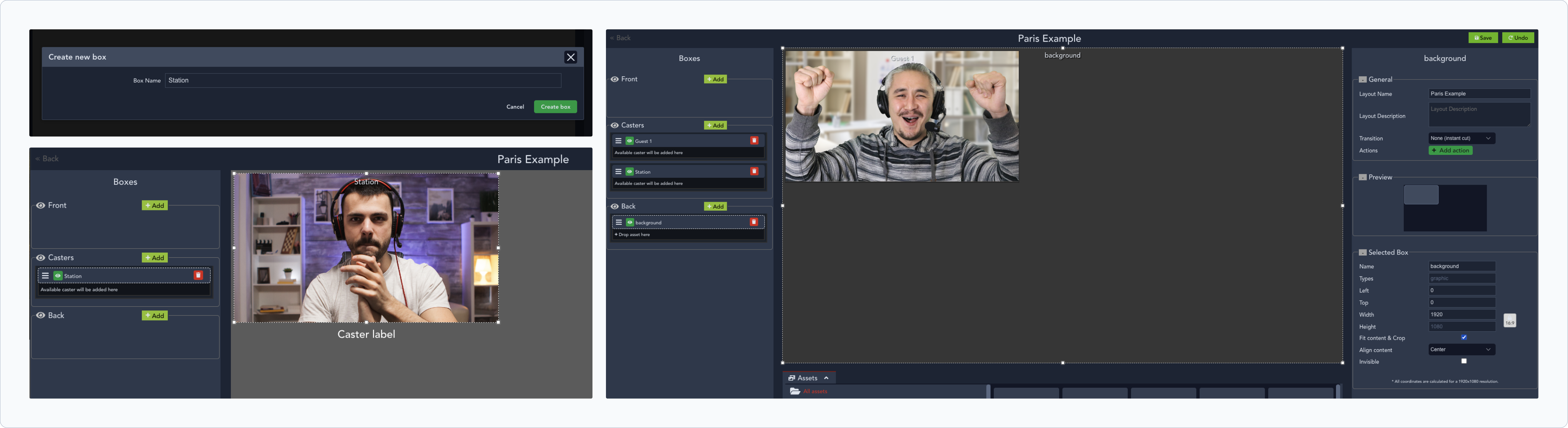Viewport: 1568px width, 428px height.
Task: Toggle Front group eye in right editor
Action: [x=615, y=79]
